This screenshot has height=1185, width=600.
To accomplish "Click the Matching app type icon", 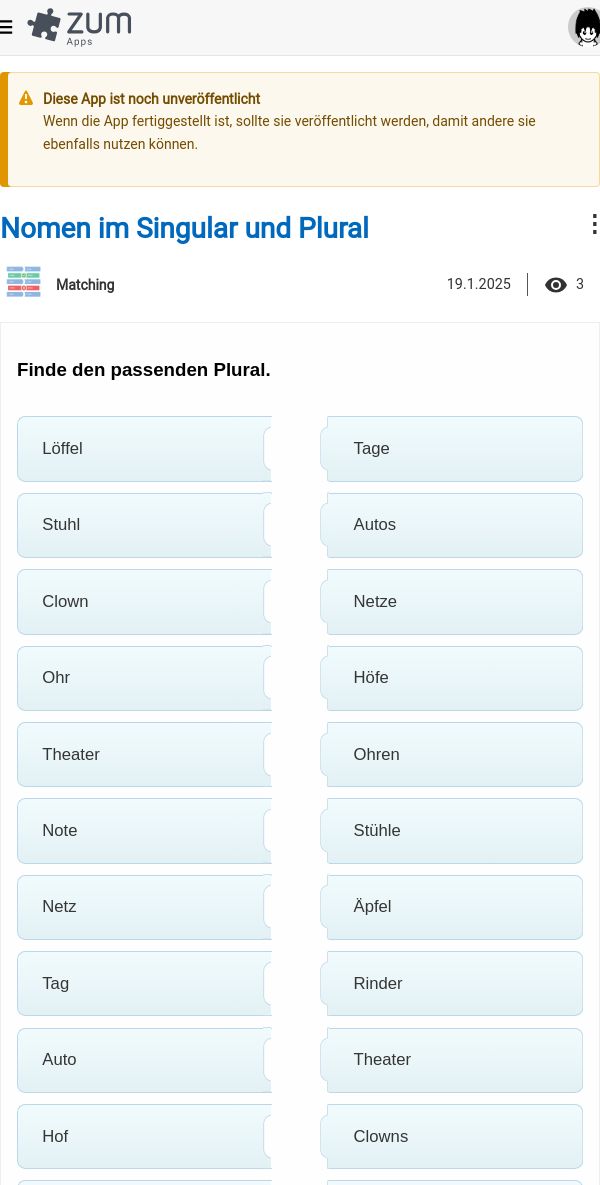I will [23, 282].
